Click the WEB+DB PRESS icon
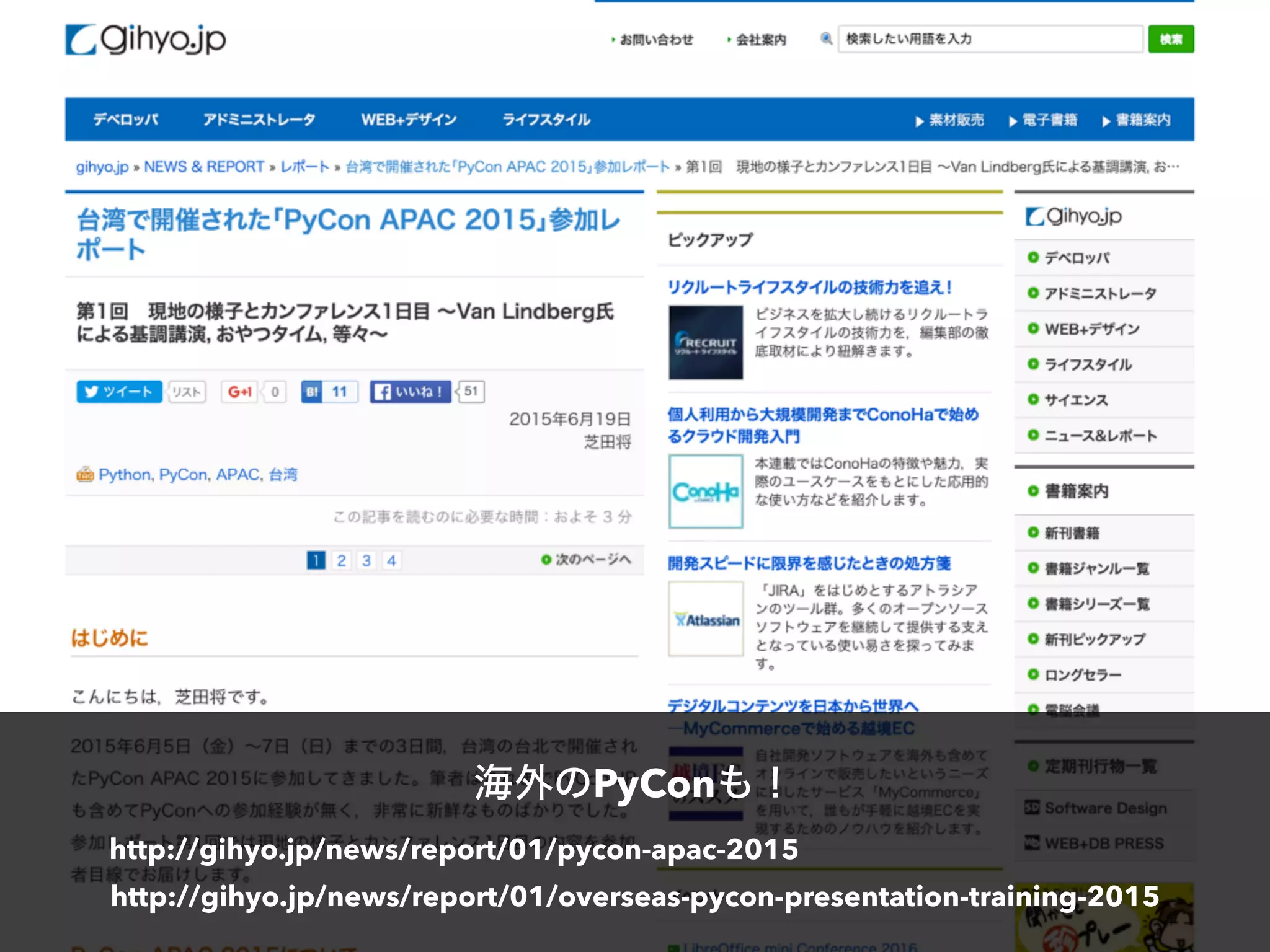Image resolution: width=1270 pixels, height=952 pixels. point(1032,843)
